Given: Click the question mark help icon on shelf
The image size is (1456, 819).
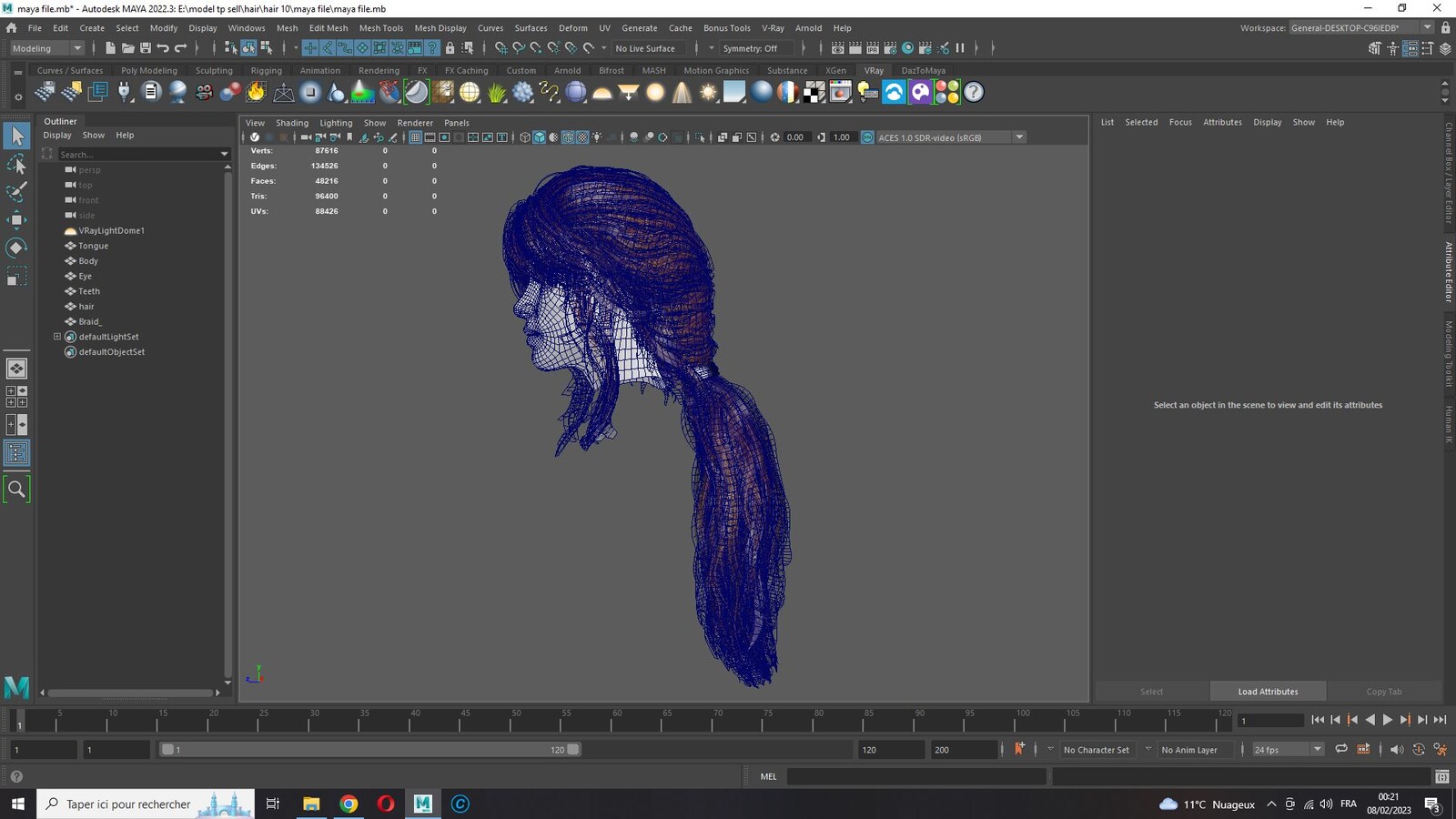Looking at the screenshot, I should tap(974, 92).
